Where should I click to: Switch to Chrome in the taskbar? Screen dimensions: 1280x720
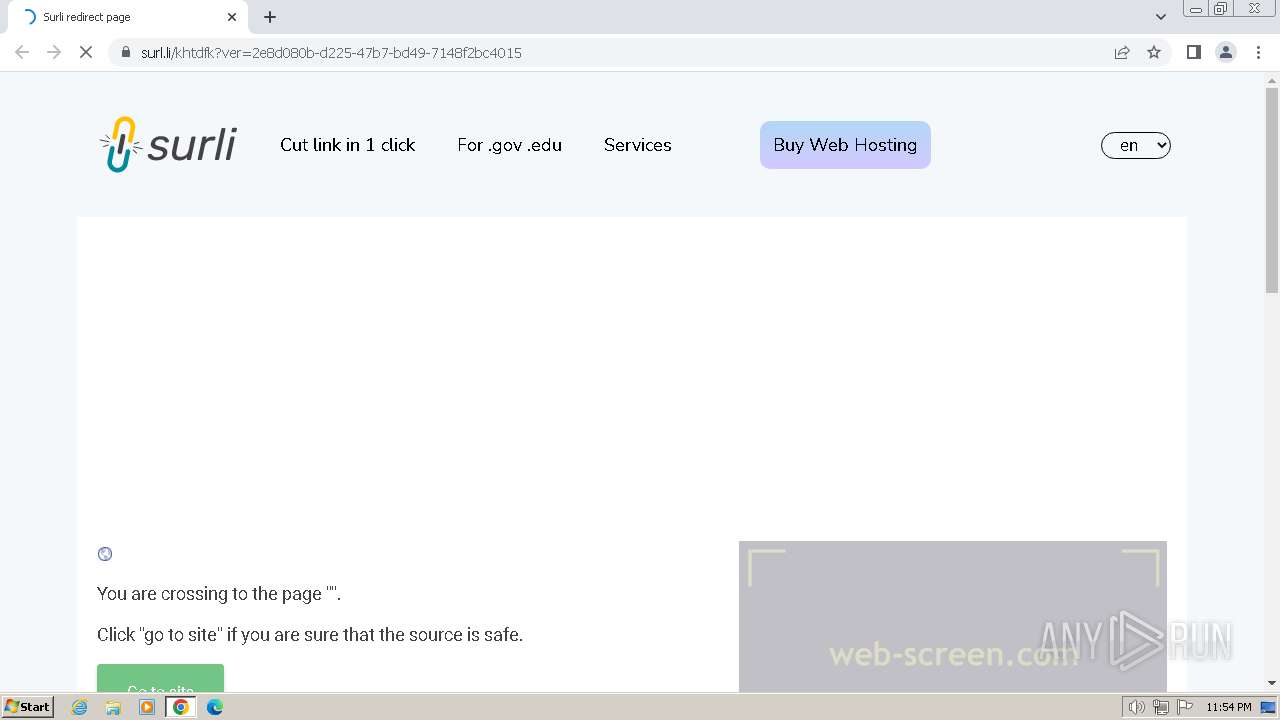[x=180, y=707]
